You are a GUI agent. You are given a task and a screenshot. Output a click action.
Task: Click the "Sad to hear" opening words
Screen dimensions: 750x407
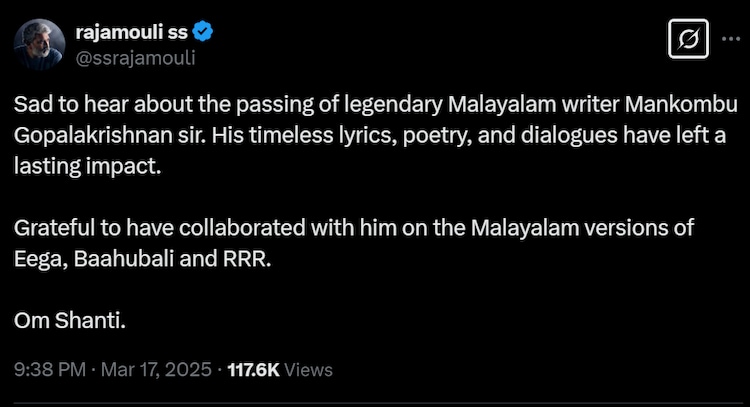[x=54, y=105]
